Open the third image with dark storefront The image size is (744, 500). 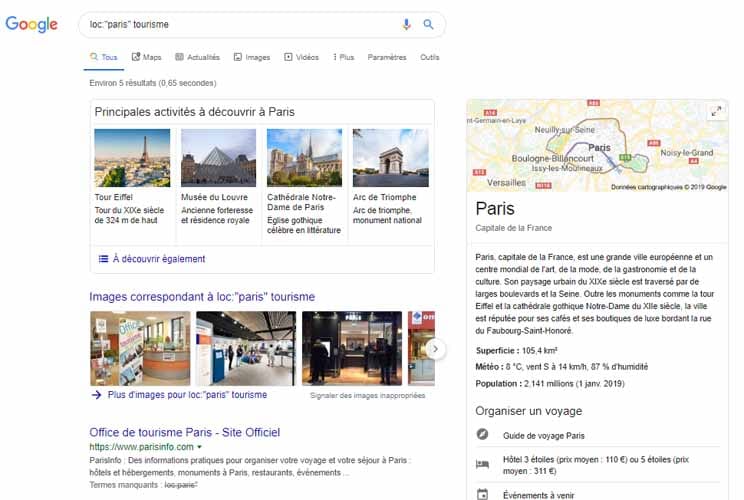click(352, 348)
